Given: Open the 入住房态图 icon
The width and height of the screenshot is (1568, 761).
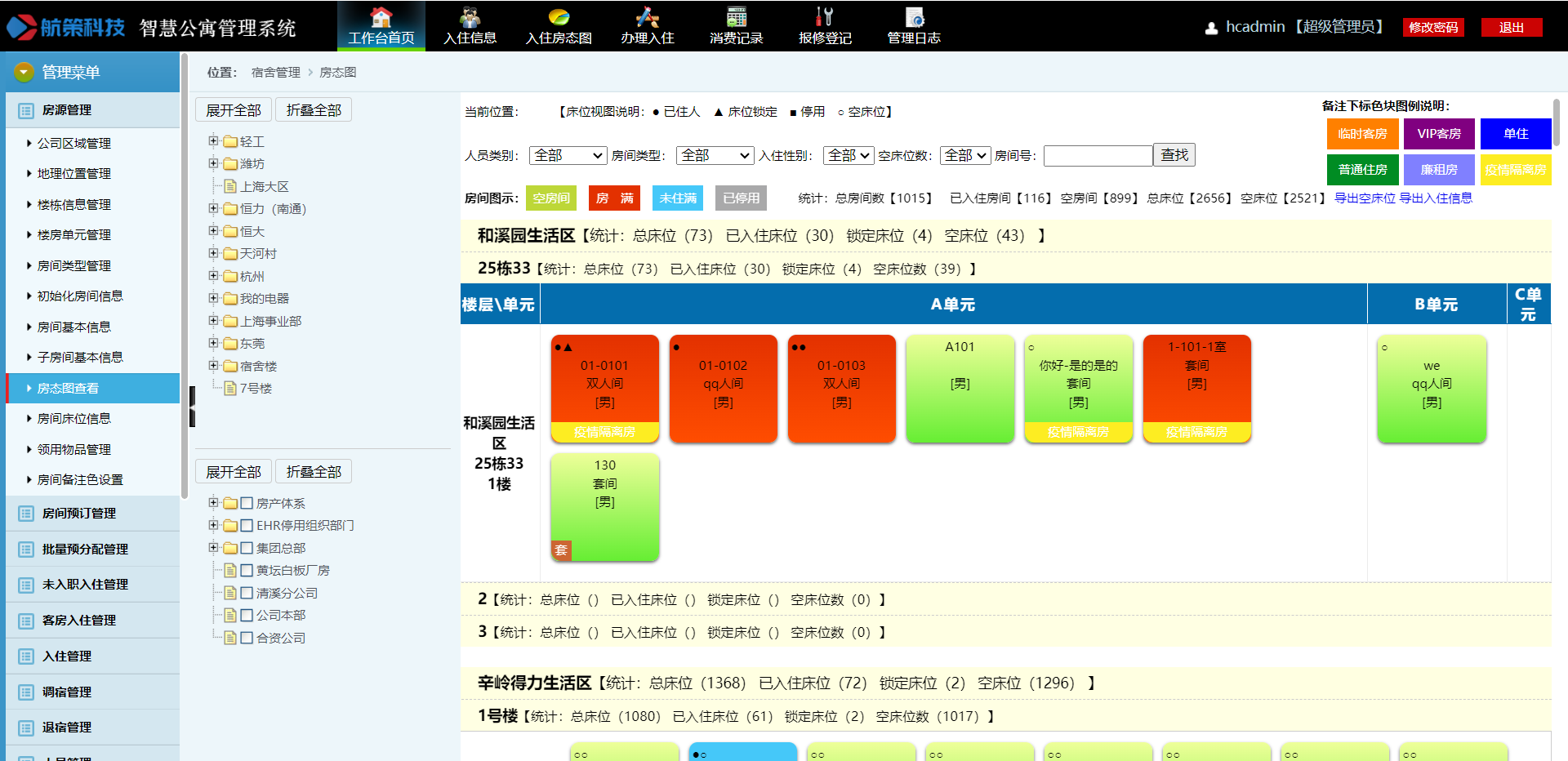Looking at the screenshot, I should (559, 17).
